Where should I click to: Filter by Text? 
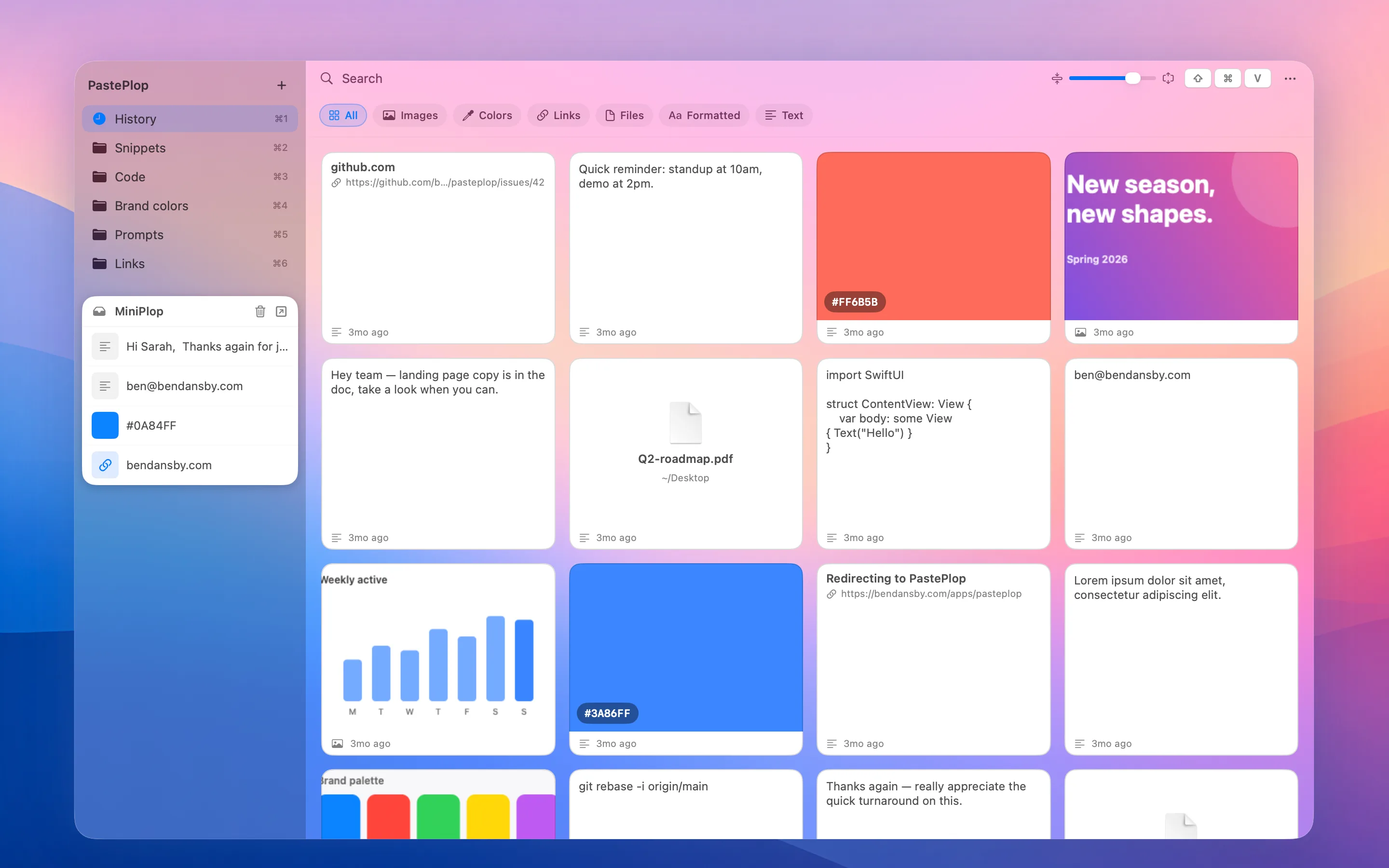click(783, 115)
